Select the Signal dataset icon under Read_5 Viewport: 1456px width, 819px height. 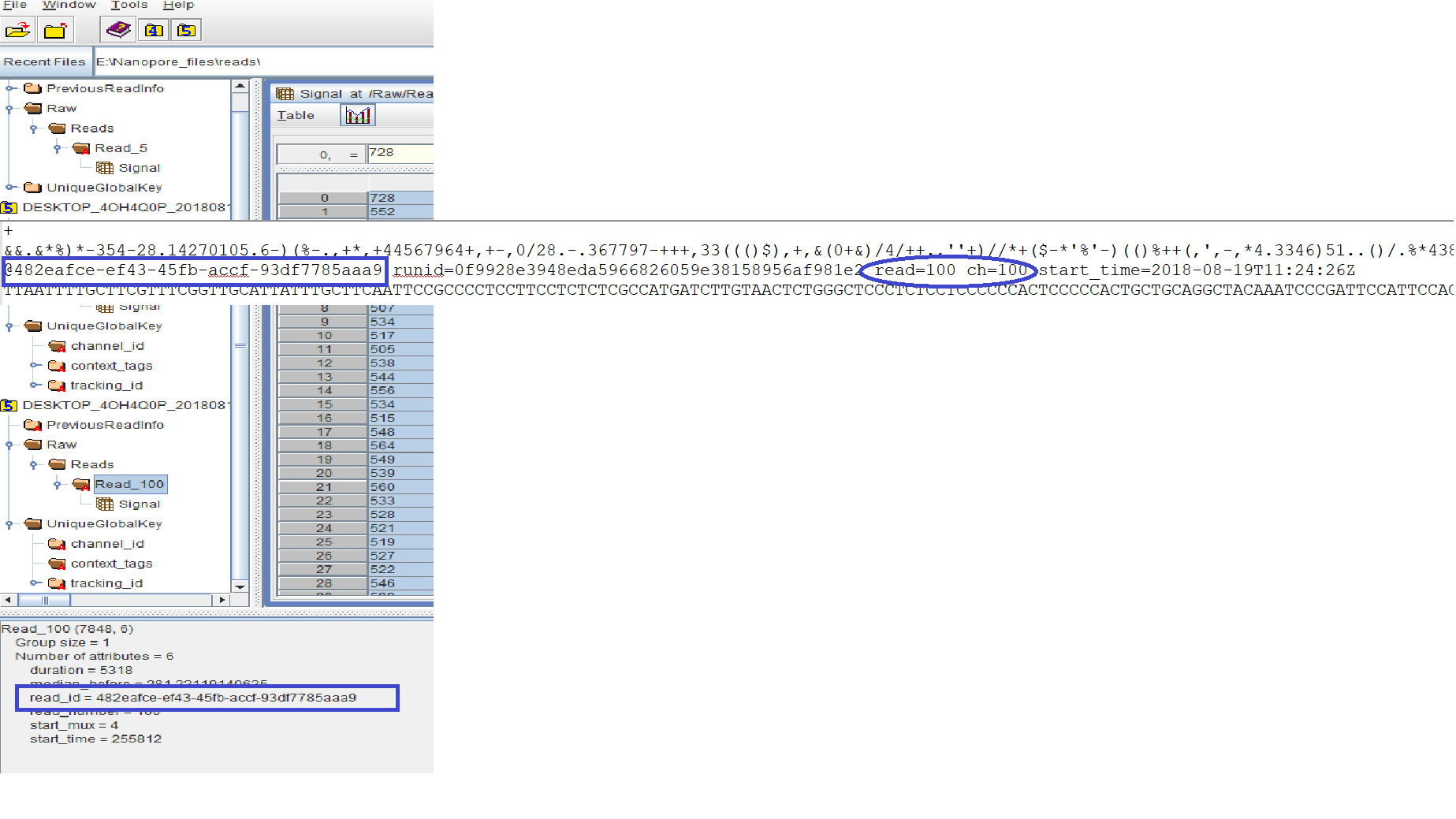[x=105, y=167]
